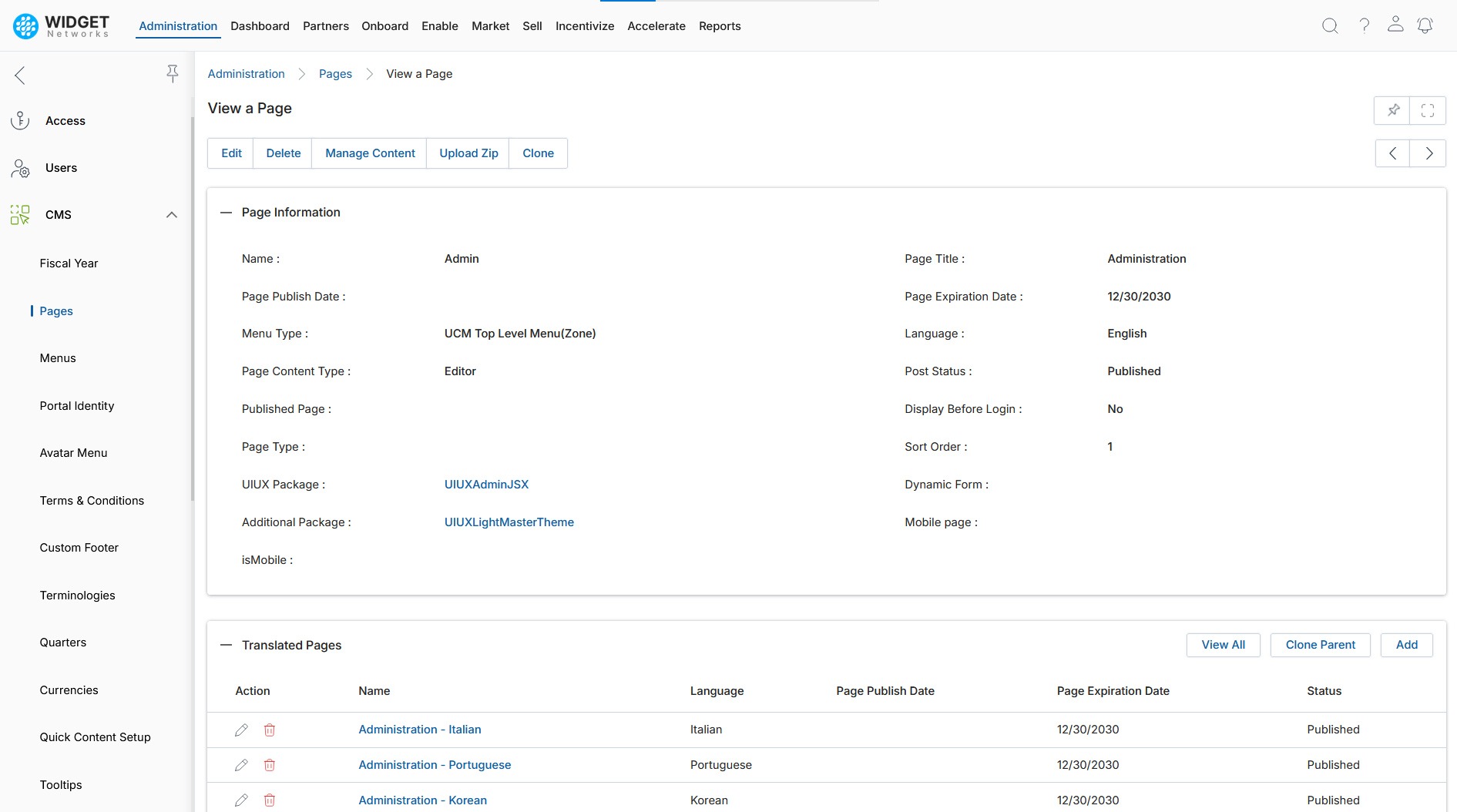Open the user profile icon

pyautogui.click(x=1395, y=25)
